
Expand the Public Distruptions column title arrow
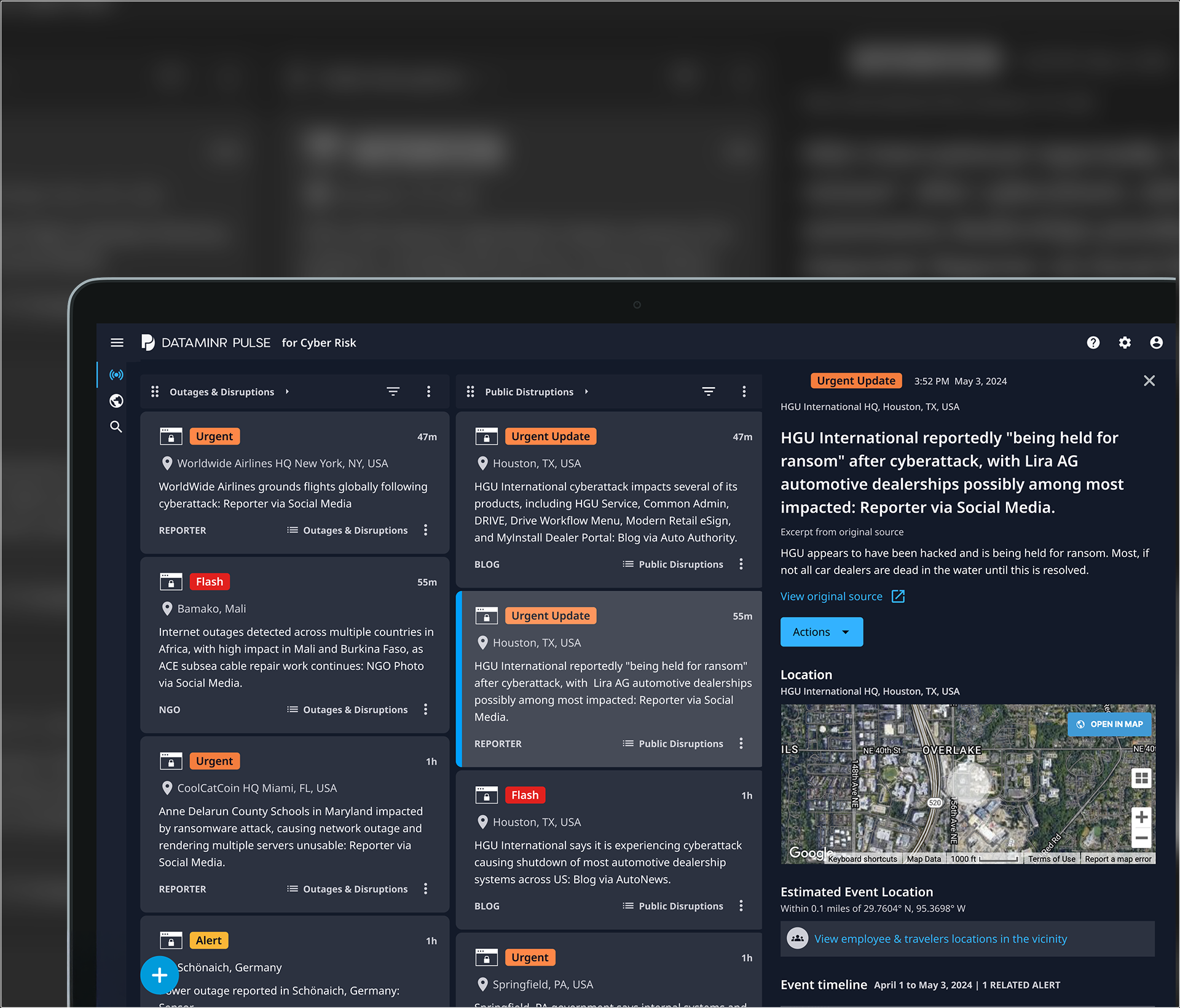586,392
